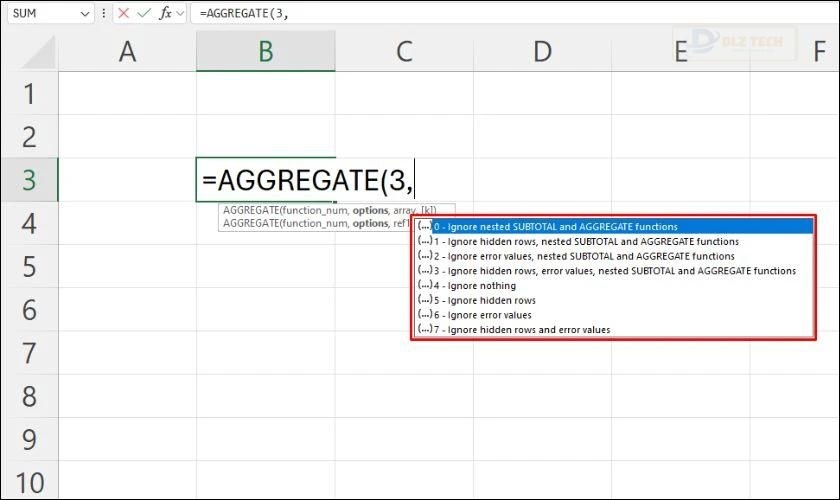Select column C header
This screenshot has height=500, width=840.
click(404, 51)
